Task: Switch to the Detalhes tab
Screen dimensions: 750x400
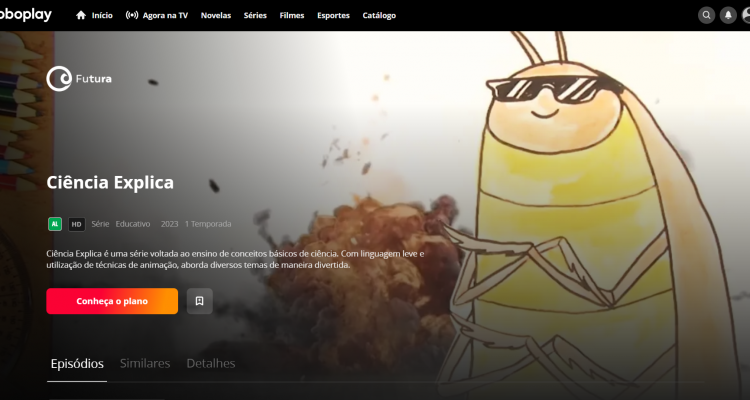Action: [210, 364]
